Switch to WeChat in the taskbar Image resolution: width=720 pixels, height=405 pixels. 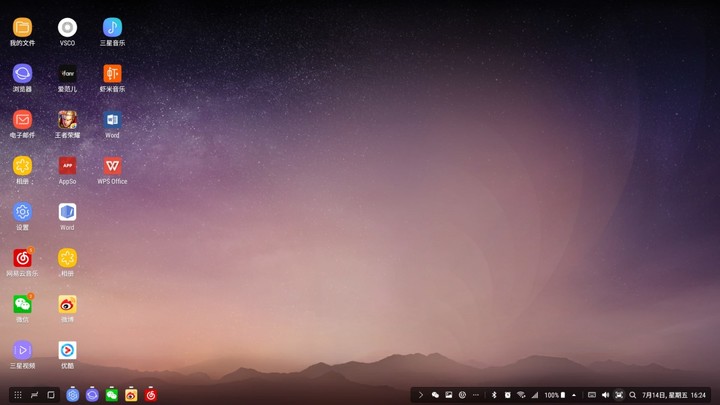point(112,395)
